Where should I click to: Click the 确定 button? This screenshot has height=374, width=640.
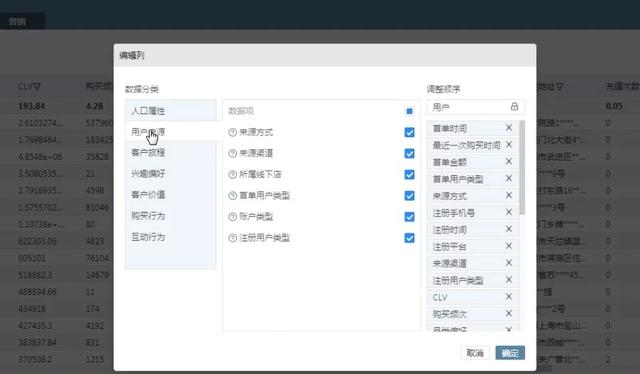[x=510, y=353]
